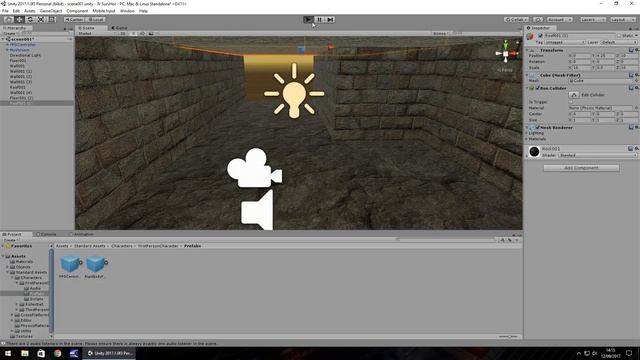Select the Rotate tool in toolbar
The width and height of the screenshot is (640, 360).
pyautogui.click(x=30, y=20)
